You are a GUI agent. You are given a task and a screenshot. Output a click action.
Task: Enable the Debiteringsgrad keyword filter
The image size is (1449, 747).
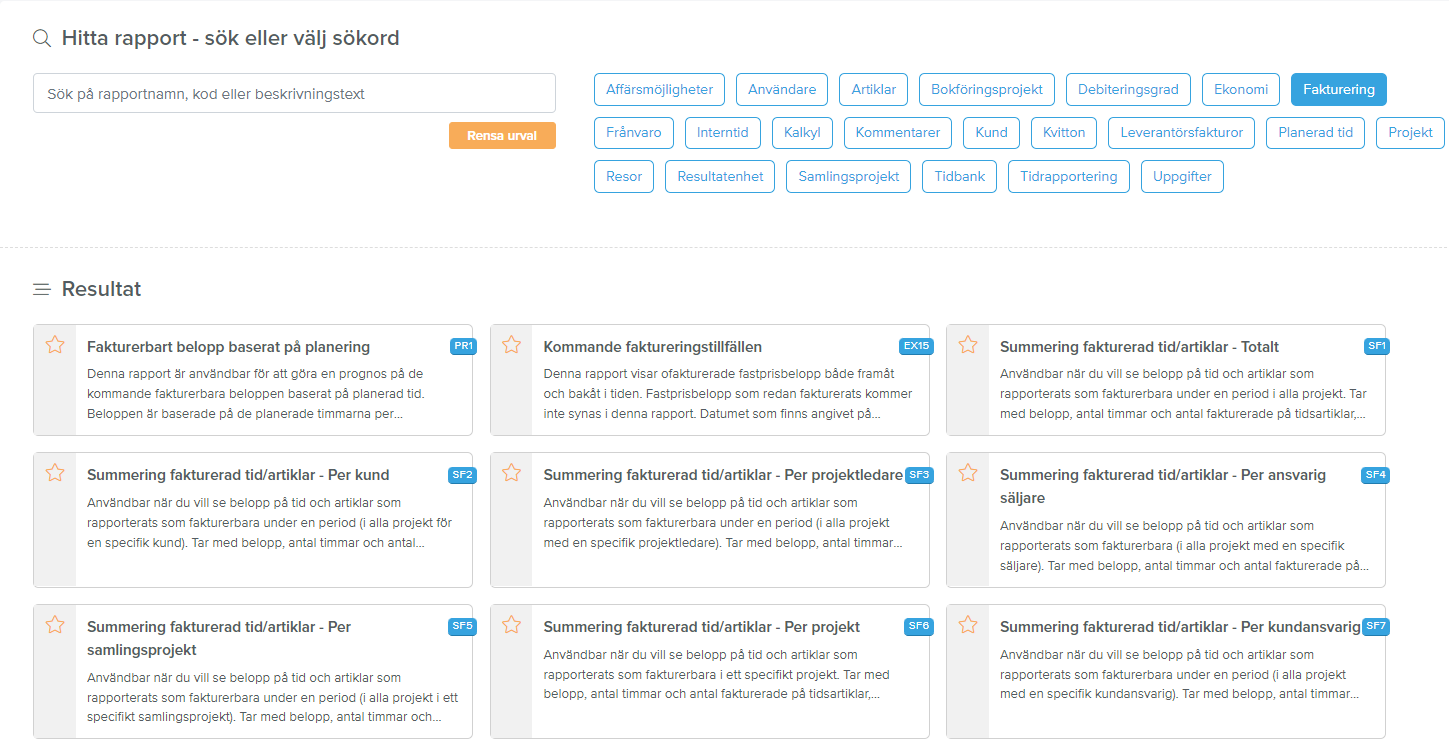point(1128,89)
